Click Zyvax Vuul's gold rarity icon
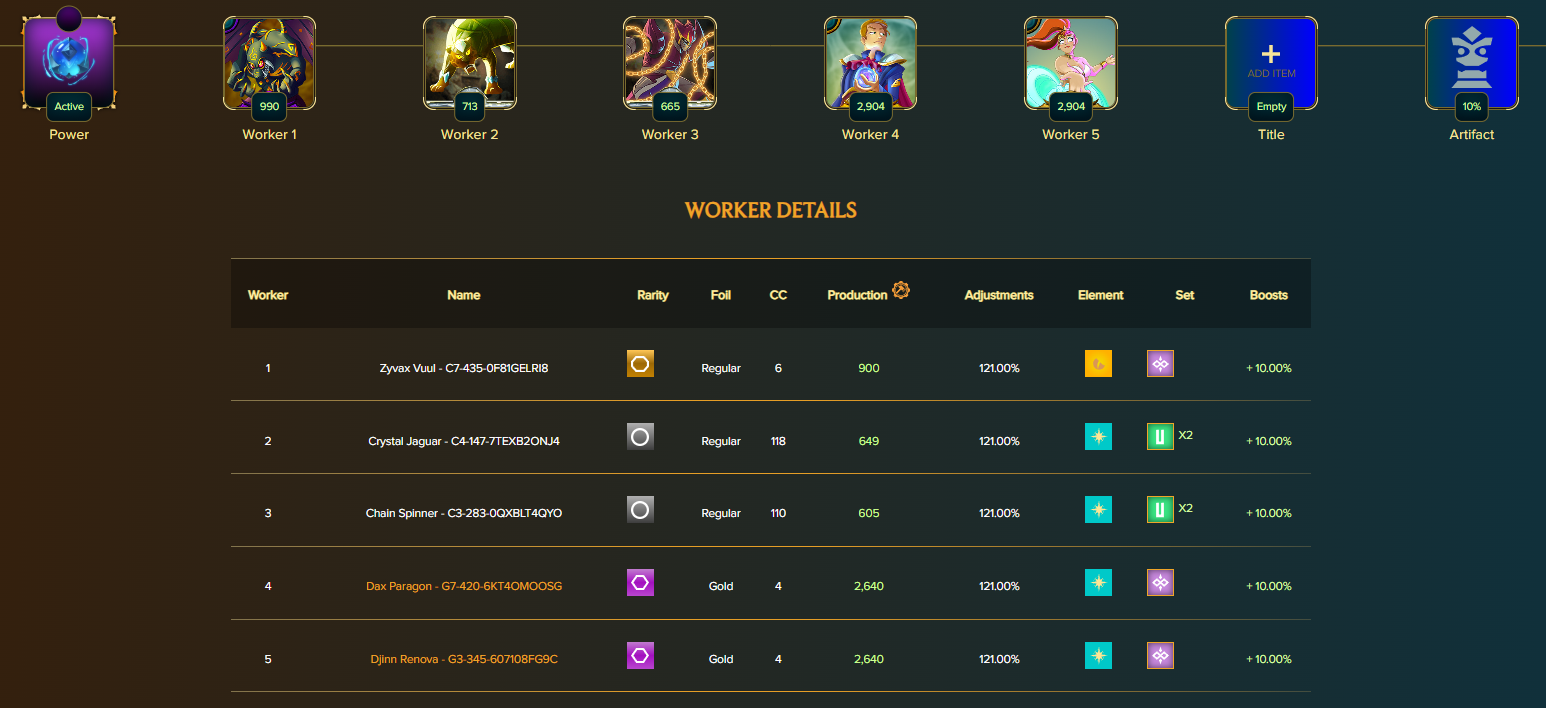The width and height of the screenshot is (1546, 708). point(640,364)
